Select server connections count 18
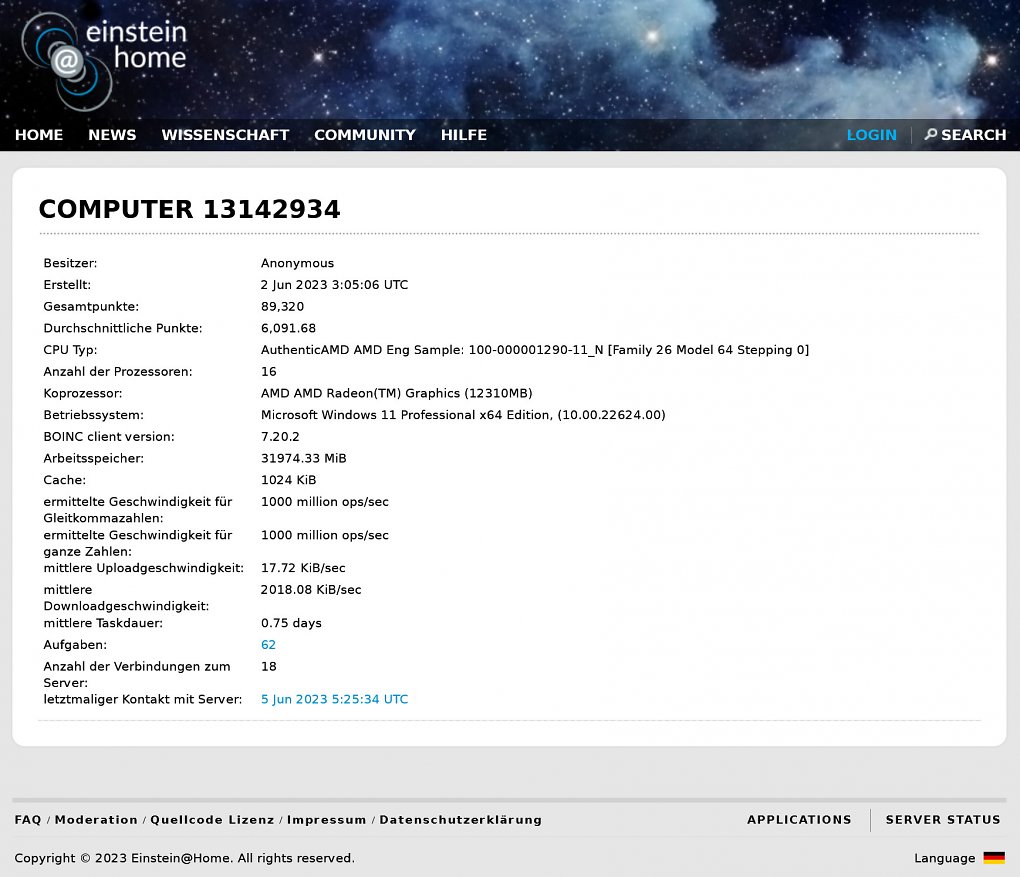1020x877 pixels. (x=269, y=667)
